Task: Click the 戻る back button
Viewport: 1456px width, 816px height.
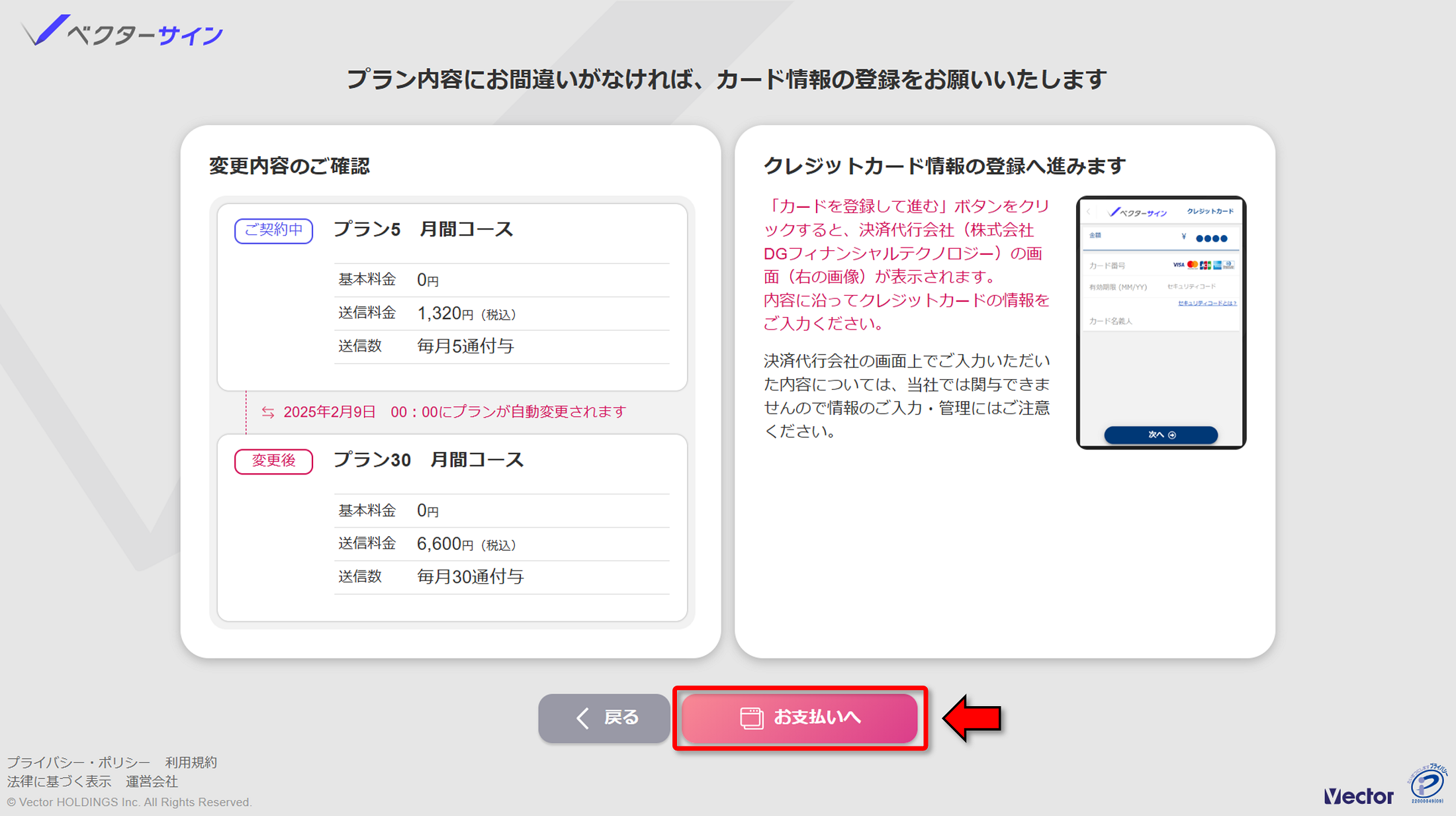Action: click(604, 718)
